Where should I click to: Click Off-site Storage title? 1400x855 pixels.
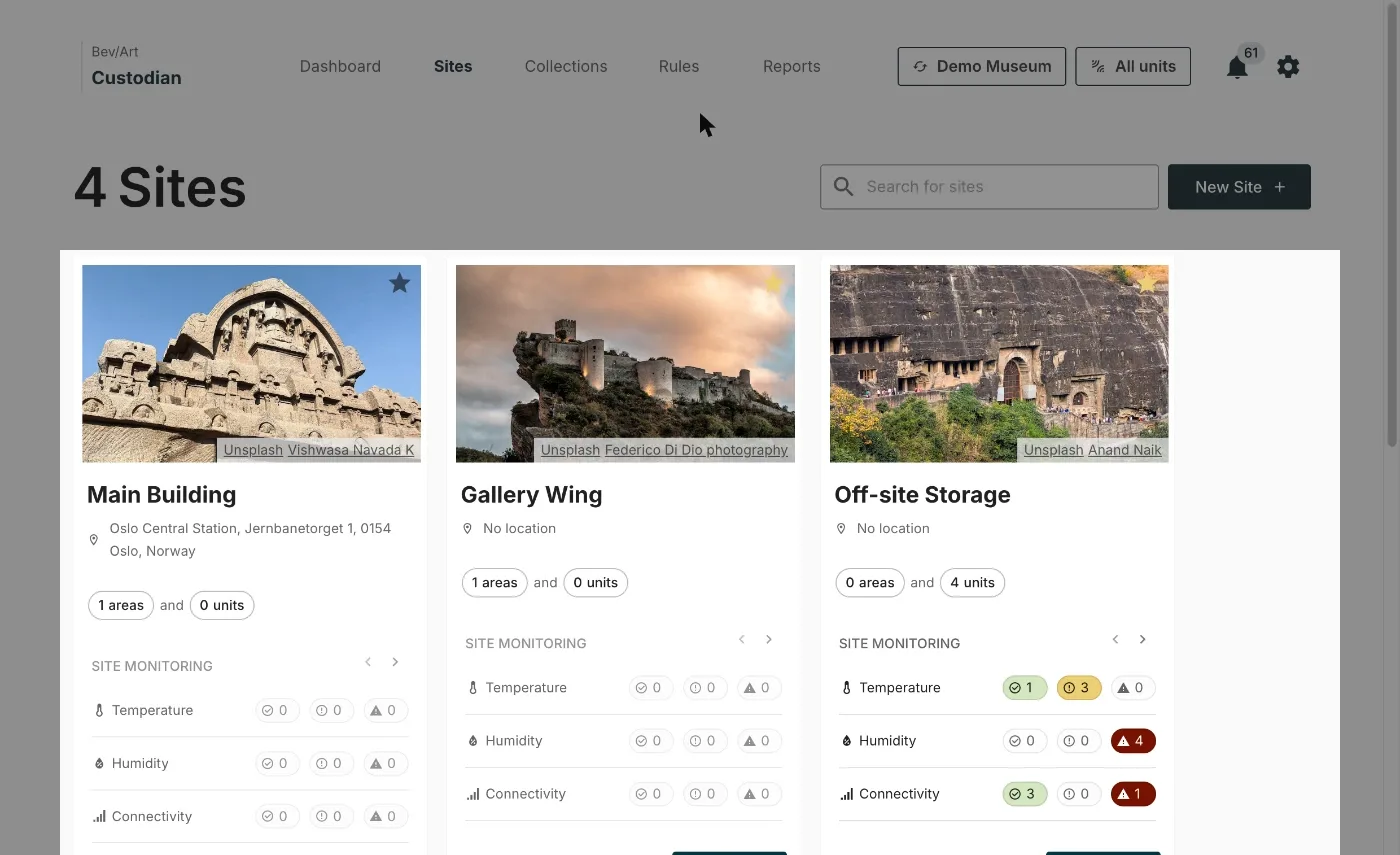[922, 495]
